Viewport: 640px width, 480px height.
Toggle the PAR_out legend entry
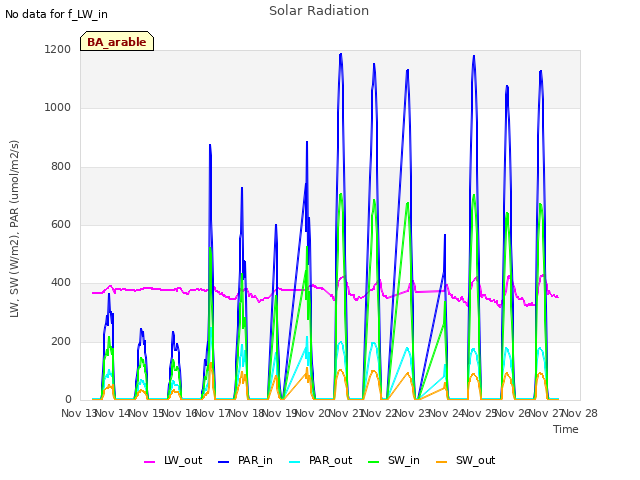[320, 460]
